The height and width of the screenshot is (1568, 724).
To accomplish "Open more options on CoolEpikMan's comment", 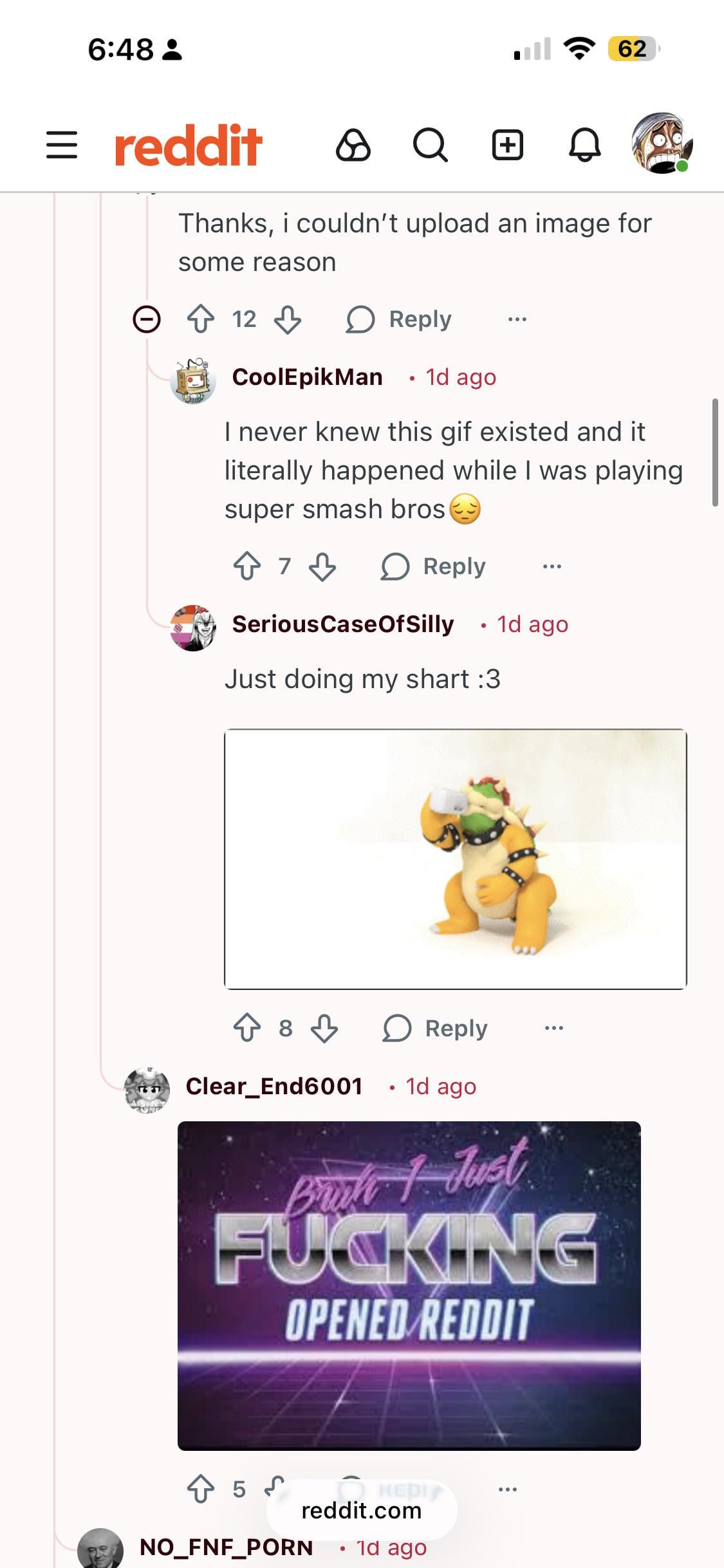I will (552, 567).
